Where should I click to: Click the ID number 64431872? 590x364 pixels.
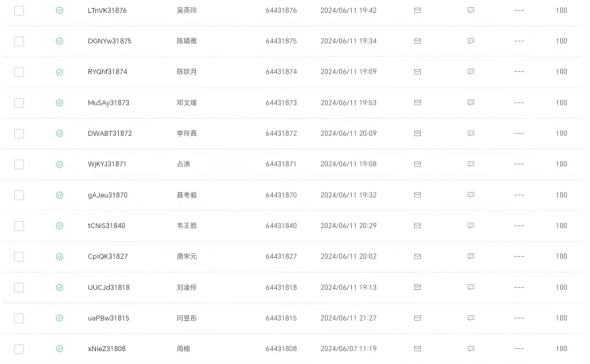tap(281, 133)
